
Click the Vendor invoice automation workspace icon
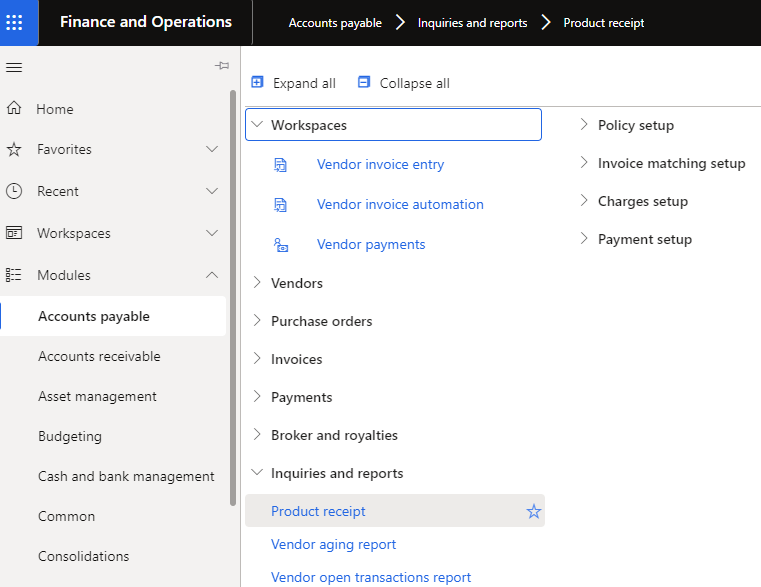[x=281, y=205]
